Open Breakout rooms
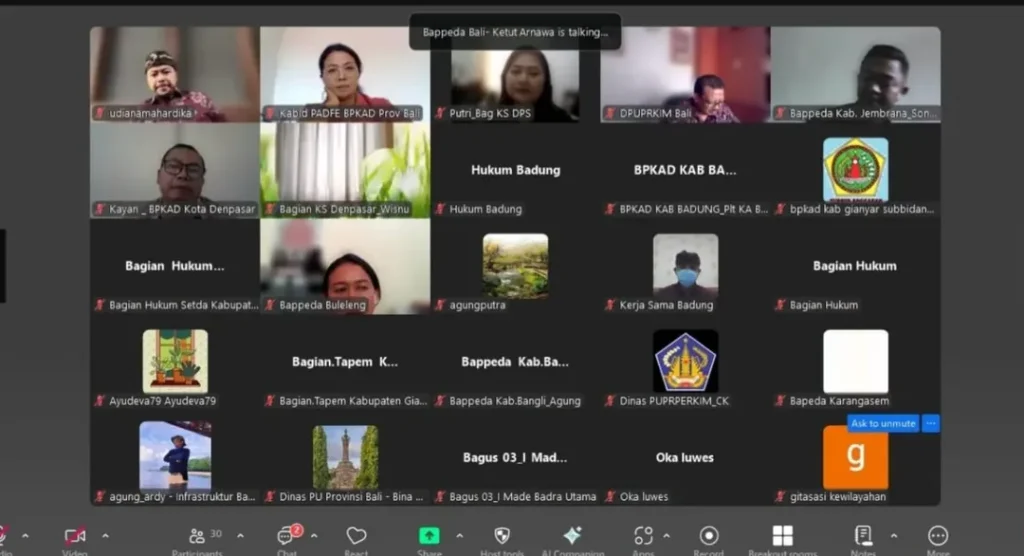 [x=782, y=537]
